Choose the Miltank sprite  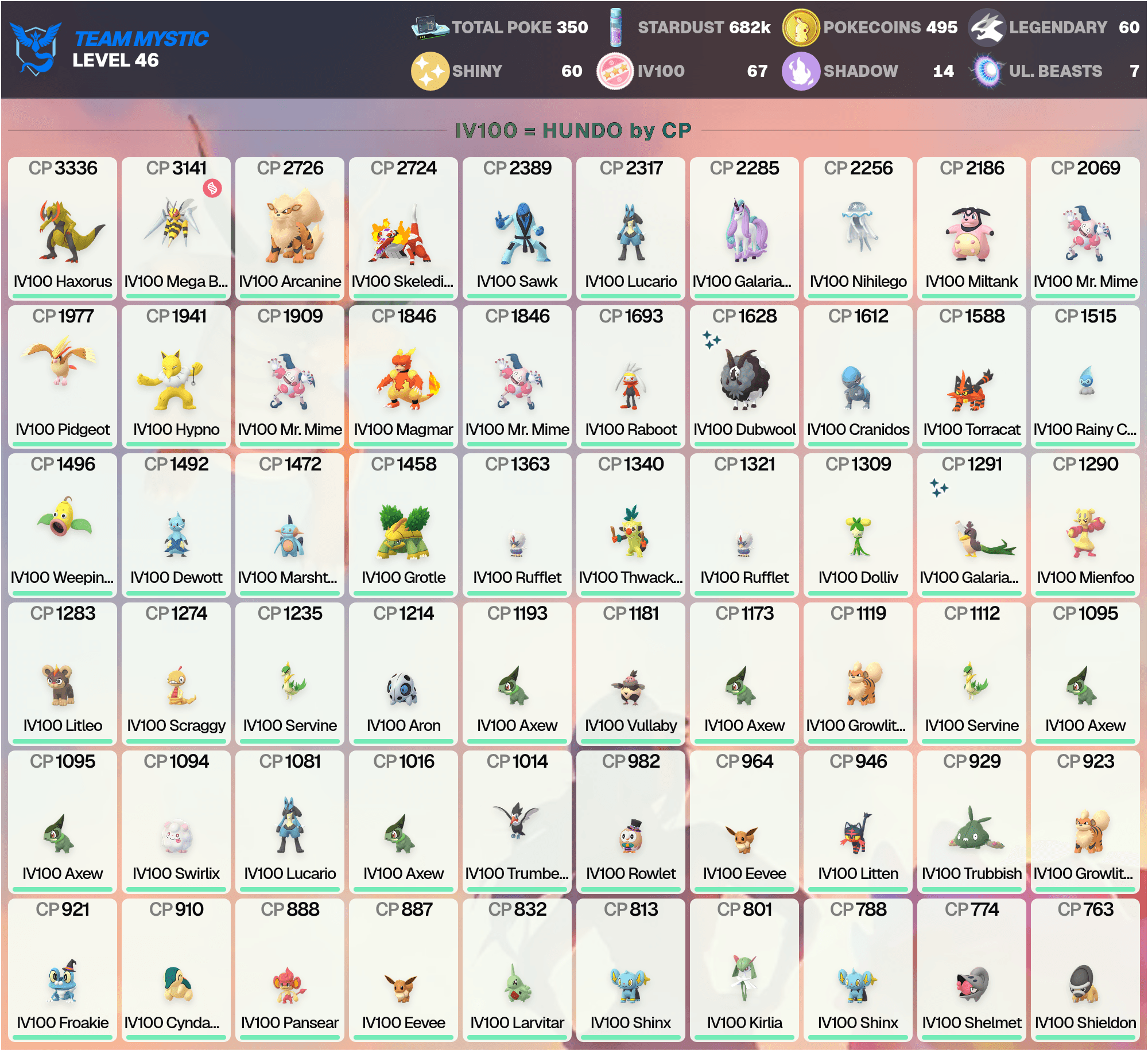971,234
